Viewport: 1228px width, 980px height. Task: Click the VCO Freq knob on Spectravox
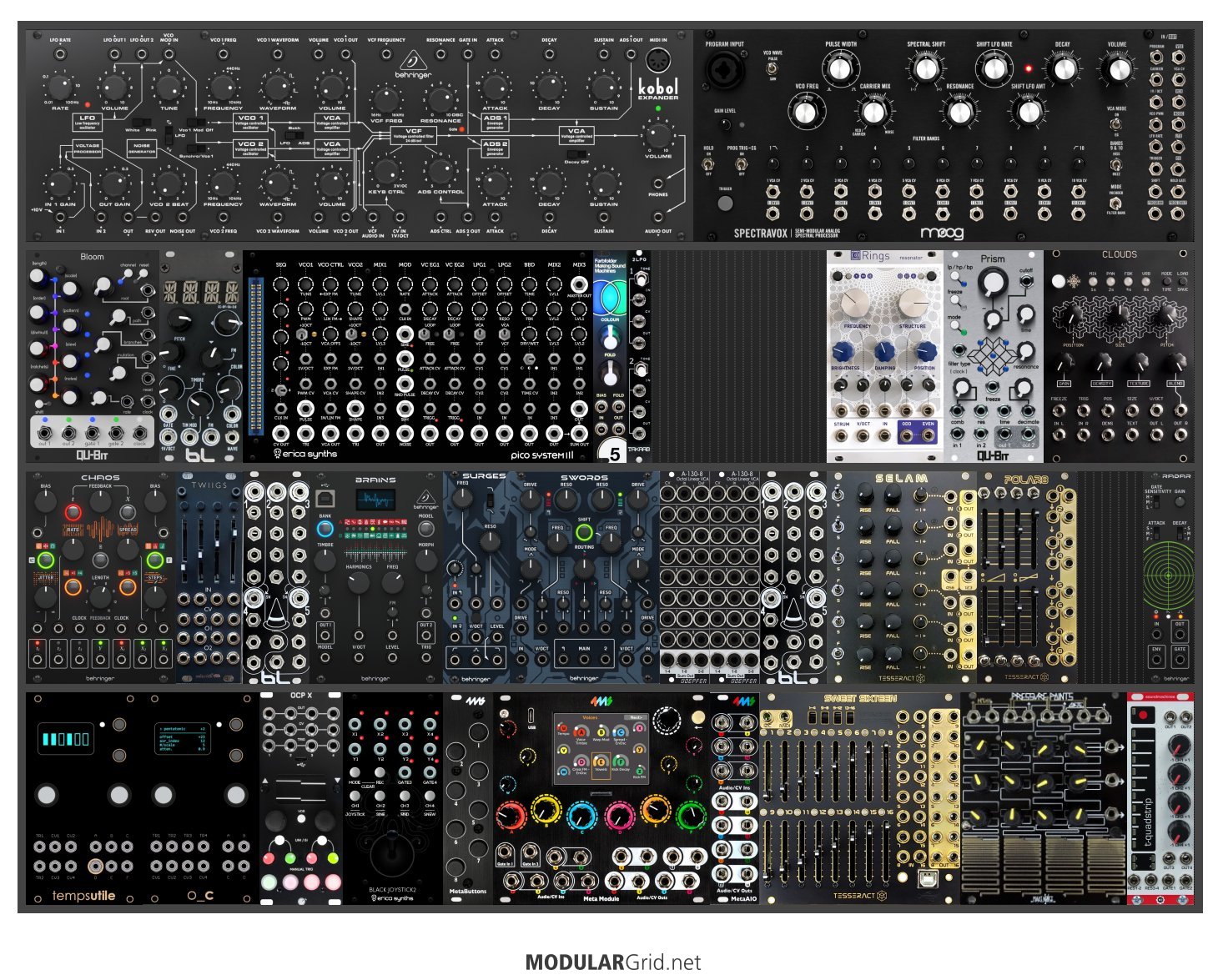805,111
